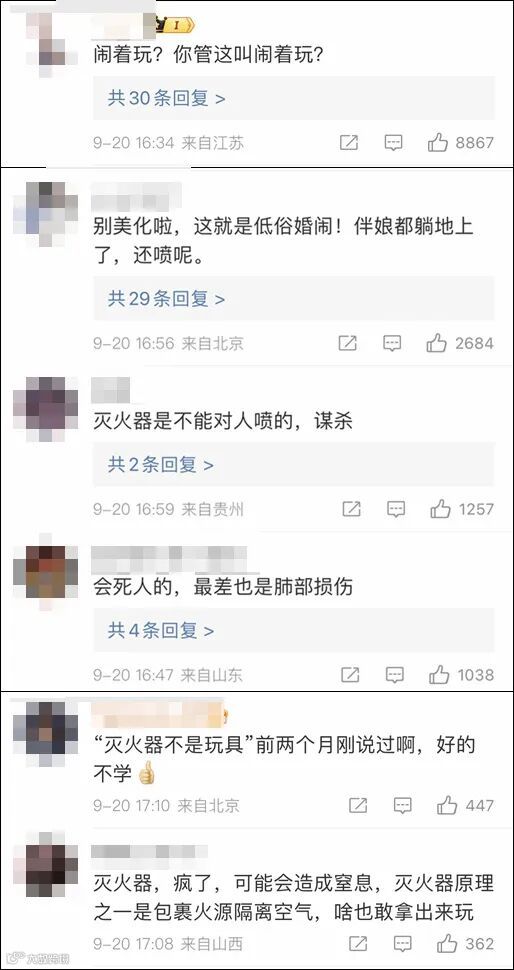Open avatar of 灭火器是不能对人喷的 commenter
Viewport: 514px width, 970px height.
46,408
